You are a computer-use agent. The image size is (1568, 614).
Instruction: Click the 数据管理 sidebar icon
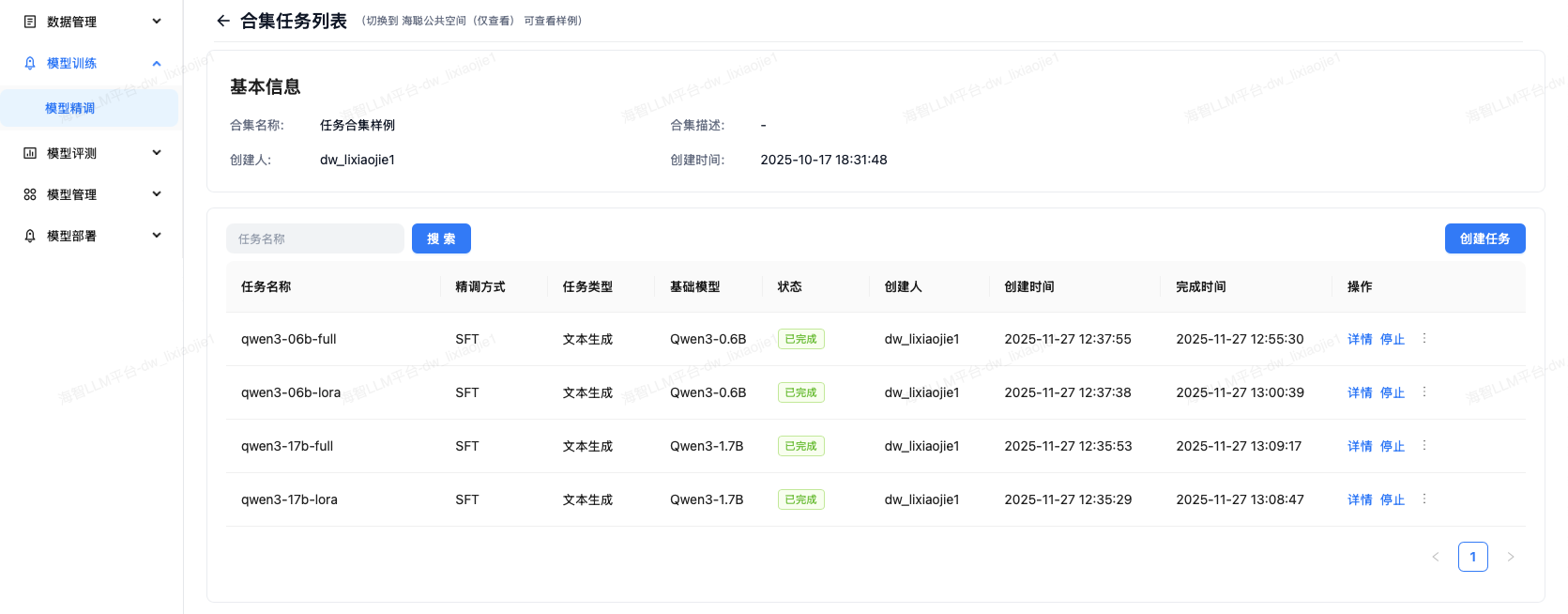[x=30, y=22]
